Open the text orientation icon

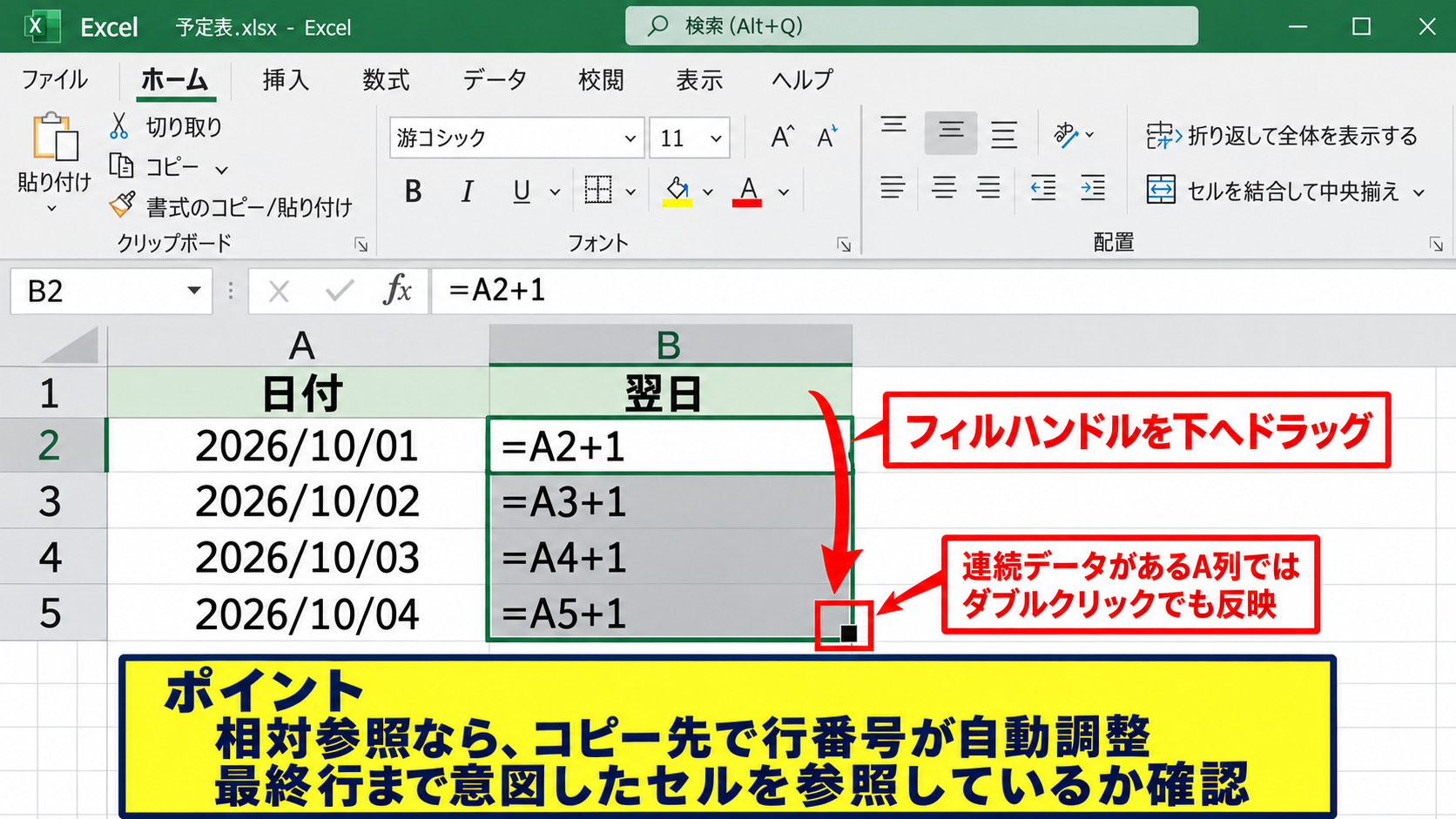pyautogui.click(x=1066, y=134)
